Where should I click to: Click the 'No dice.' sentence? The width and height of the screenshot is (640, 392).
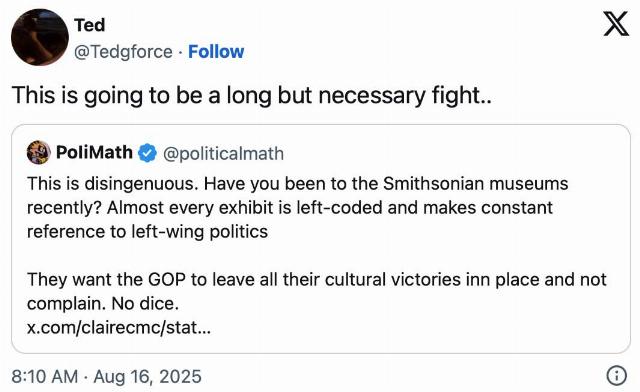point(145,303)
